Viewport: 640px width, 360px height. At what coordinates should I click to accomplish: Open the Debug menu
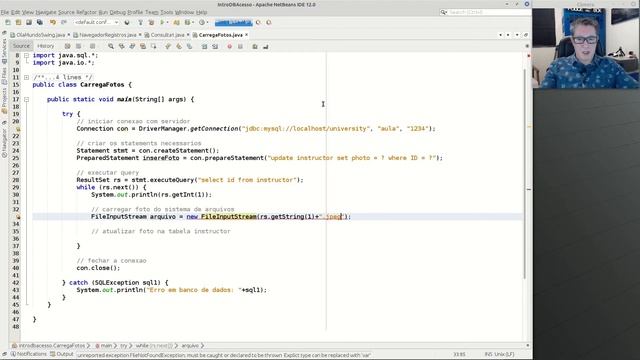[x=118, y=12]
